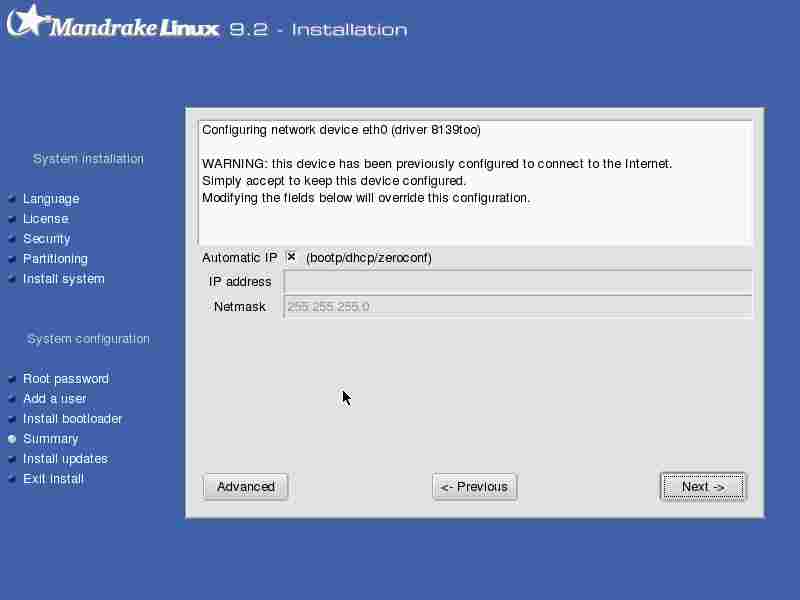Click the 'Modifying the fields below' text line
Image resolution: width=800 pixels, height=600 pixels.
[366, 197]
